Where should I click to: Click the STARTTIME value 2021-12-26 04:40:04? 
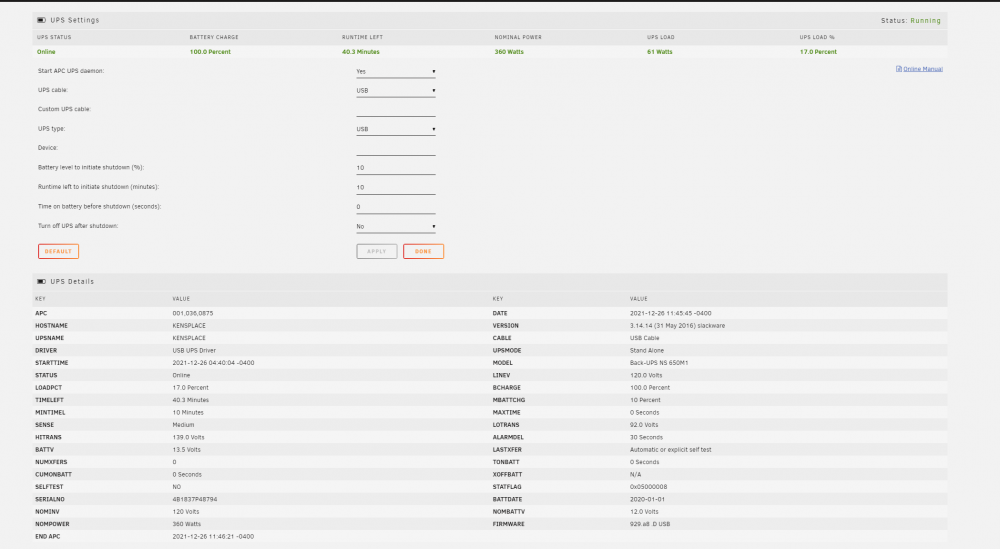click(x=213, y=363)
